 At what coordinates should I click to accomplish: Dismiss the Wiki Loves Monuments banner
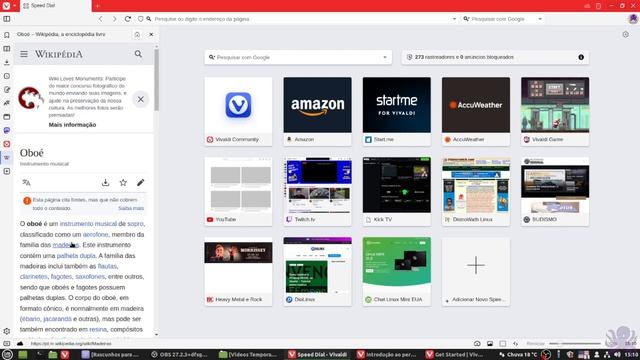[140, 99]
